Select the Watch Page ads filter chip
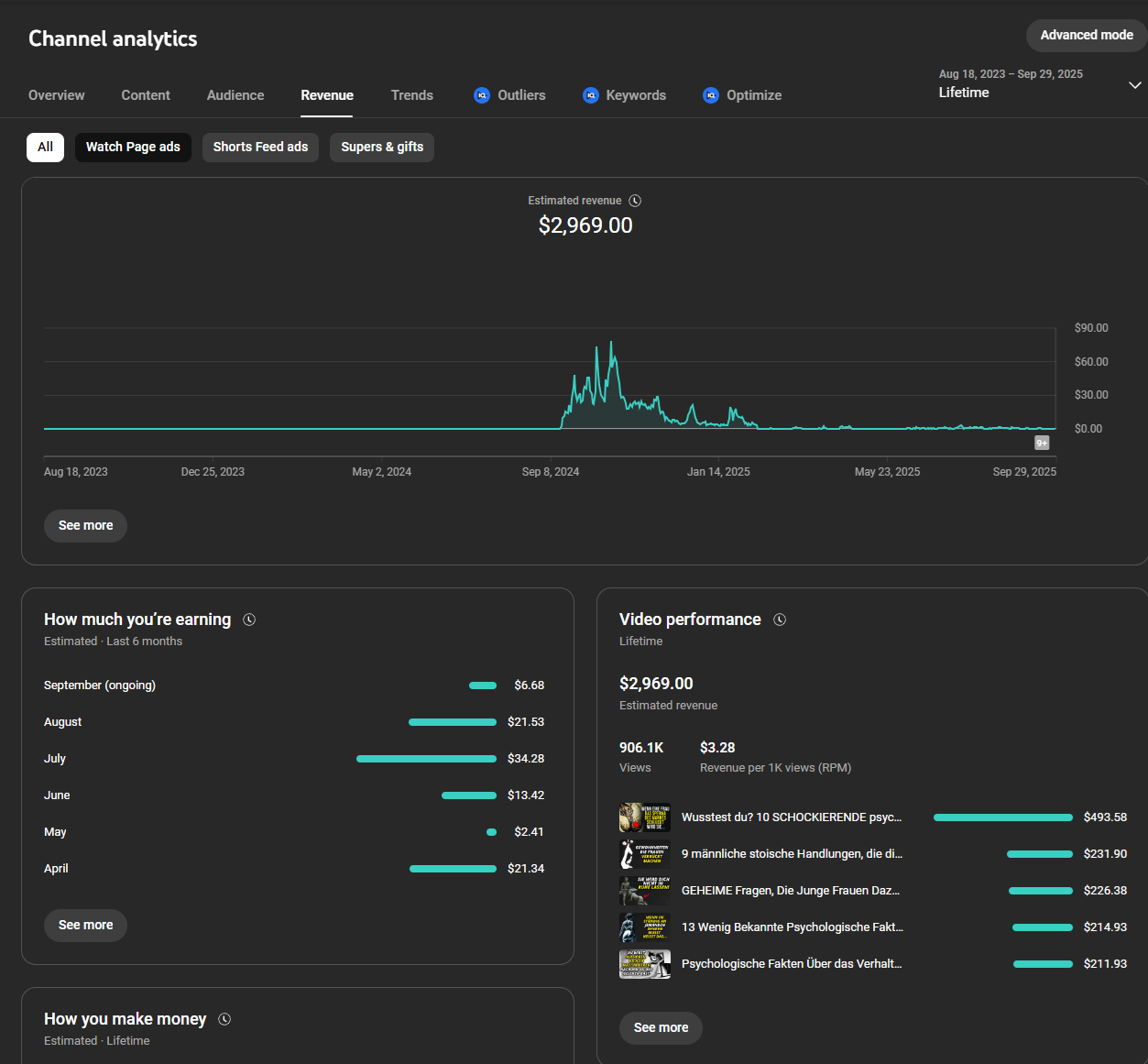 tap(133, 147)
